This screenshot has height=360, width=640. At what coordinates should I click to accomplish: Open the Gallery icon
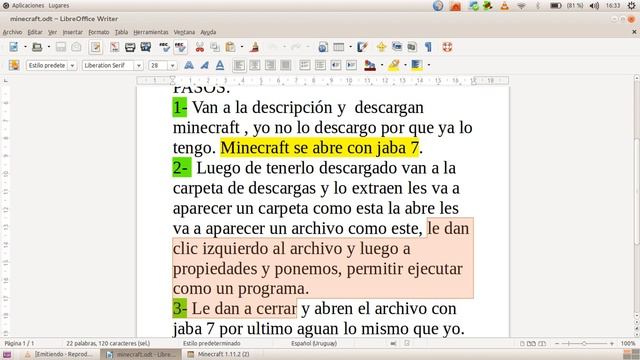click(x=397, y=47)
